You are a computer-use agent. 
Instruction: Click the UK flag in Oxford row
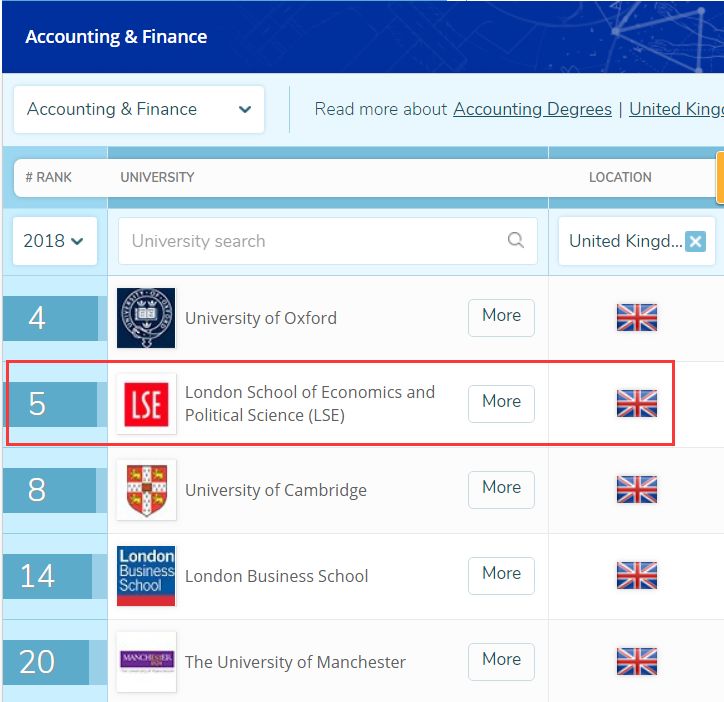click(637, 318)
